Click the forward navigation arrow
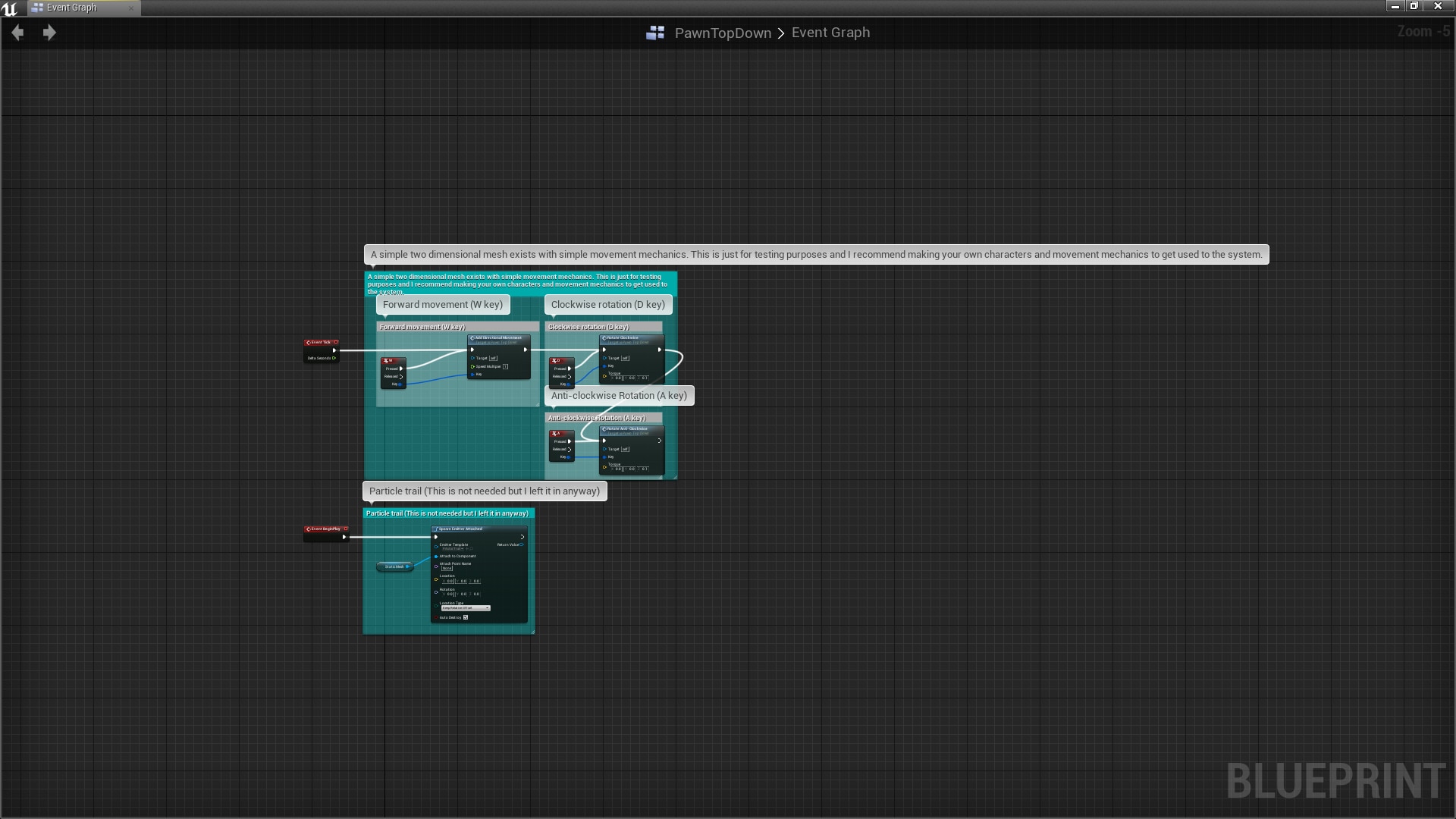Image resolution: width=1456 pixels, height=819 pixels. [x=49, y=33]
